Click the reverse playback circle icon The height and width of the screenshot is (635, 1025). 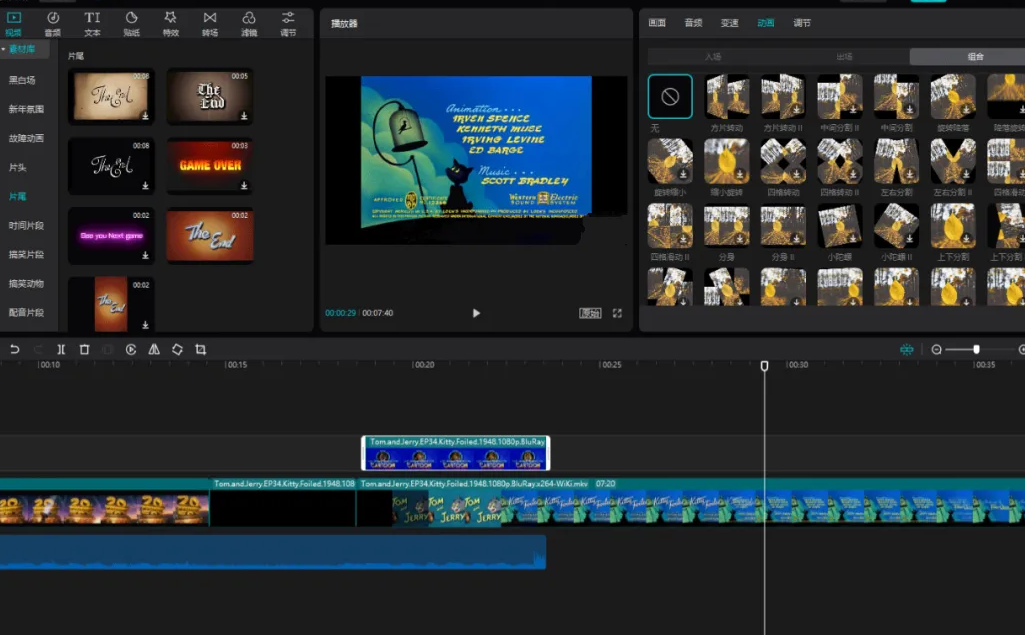pyautogui.click(x=131, y=350)
